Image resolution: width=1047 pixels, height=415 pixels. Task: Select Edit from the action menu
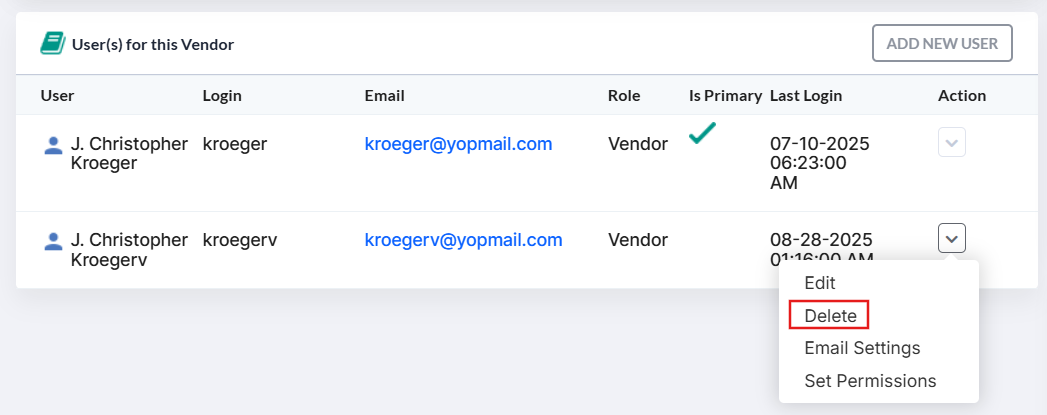pos(820,283)
